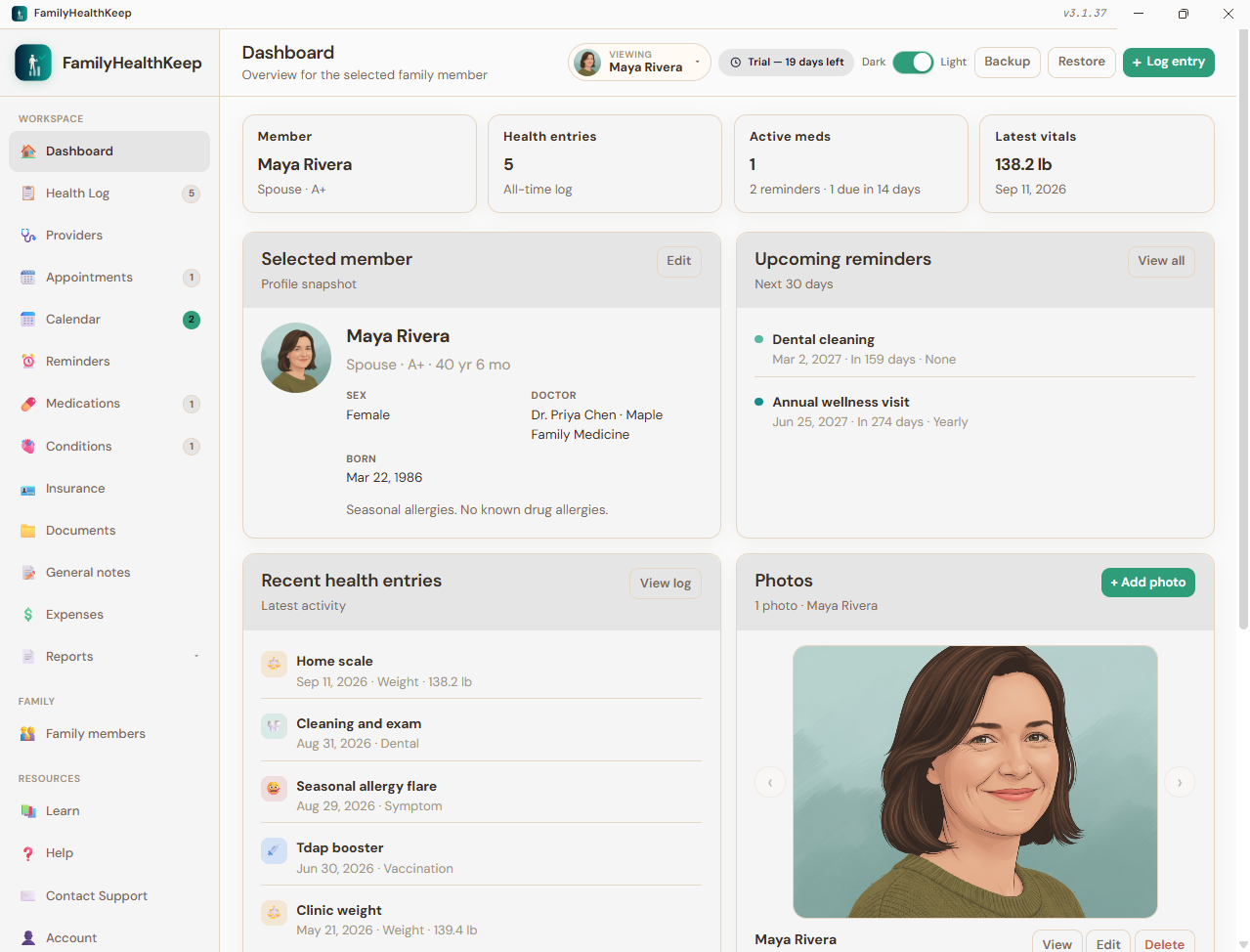
Task: Open Expenses from sidebar
Action: coord(109,615)
